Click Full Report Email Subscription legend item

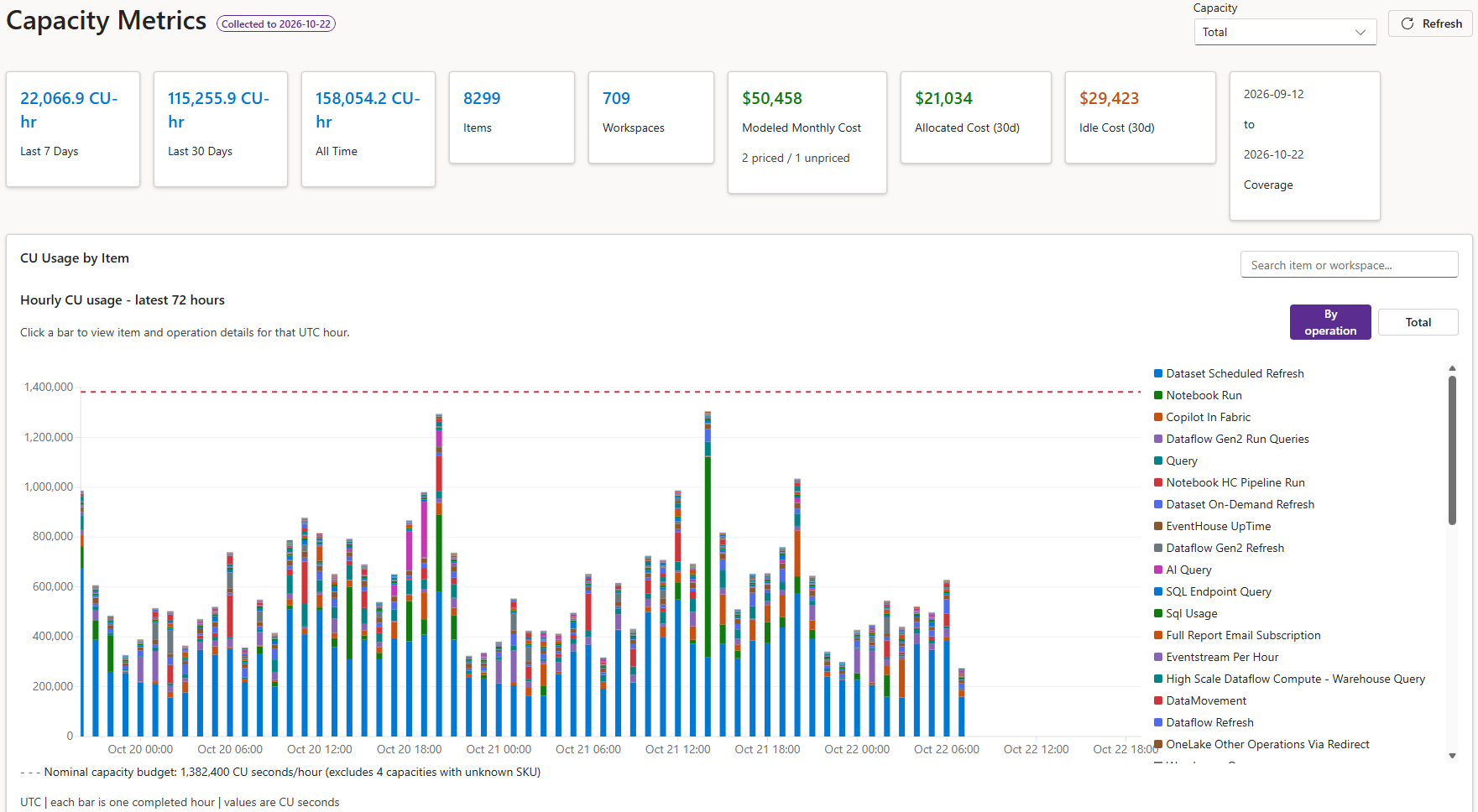[x=1237, y=635]
